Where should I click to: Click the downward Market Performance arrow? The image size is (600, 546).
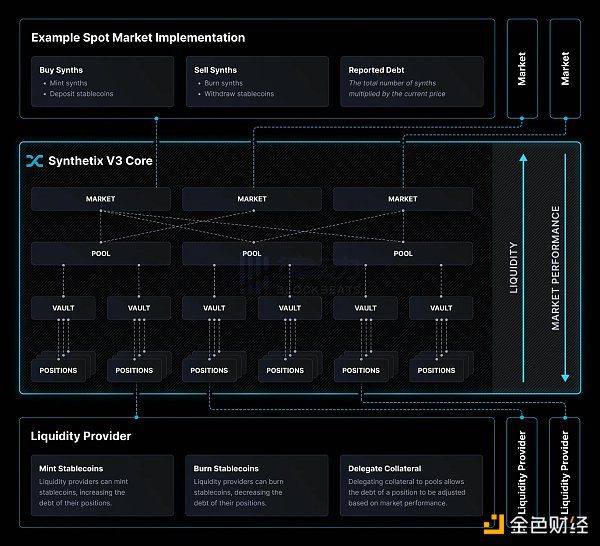(565, 268)
